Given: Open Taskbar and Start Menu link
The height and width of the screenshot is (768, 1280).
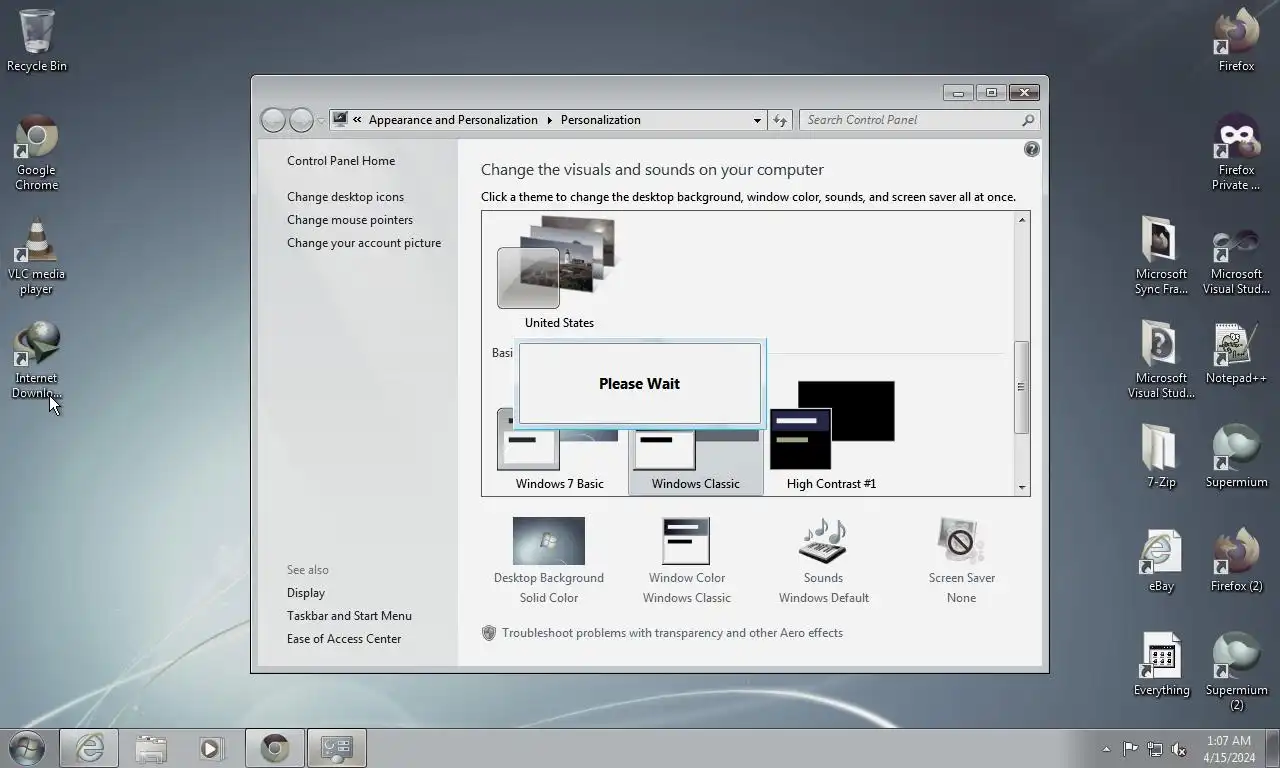Looking at the screenshot, I should pos(349,616).
